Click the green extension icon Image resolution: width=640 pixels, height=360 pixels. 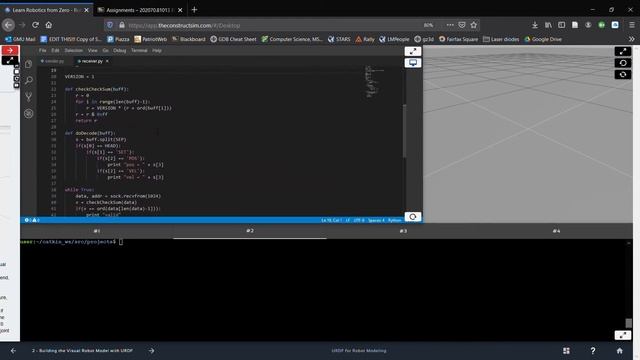(x=602, y=25)
